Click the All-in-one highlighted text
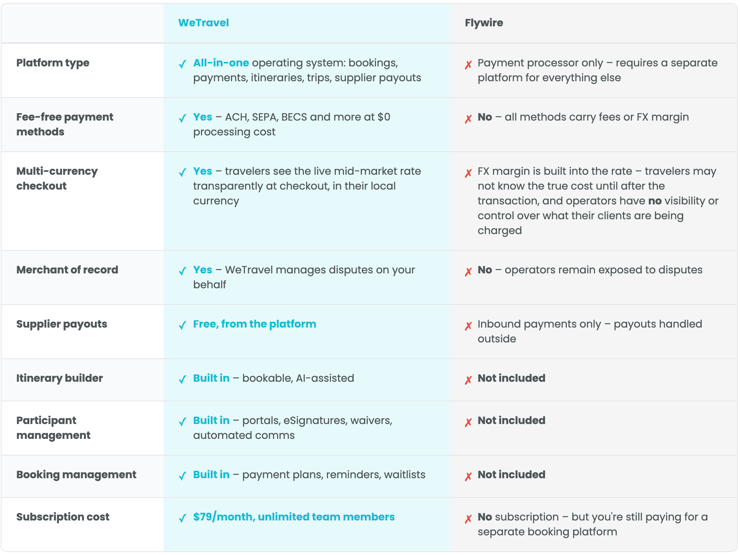 pos(221,63)
